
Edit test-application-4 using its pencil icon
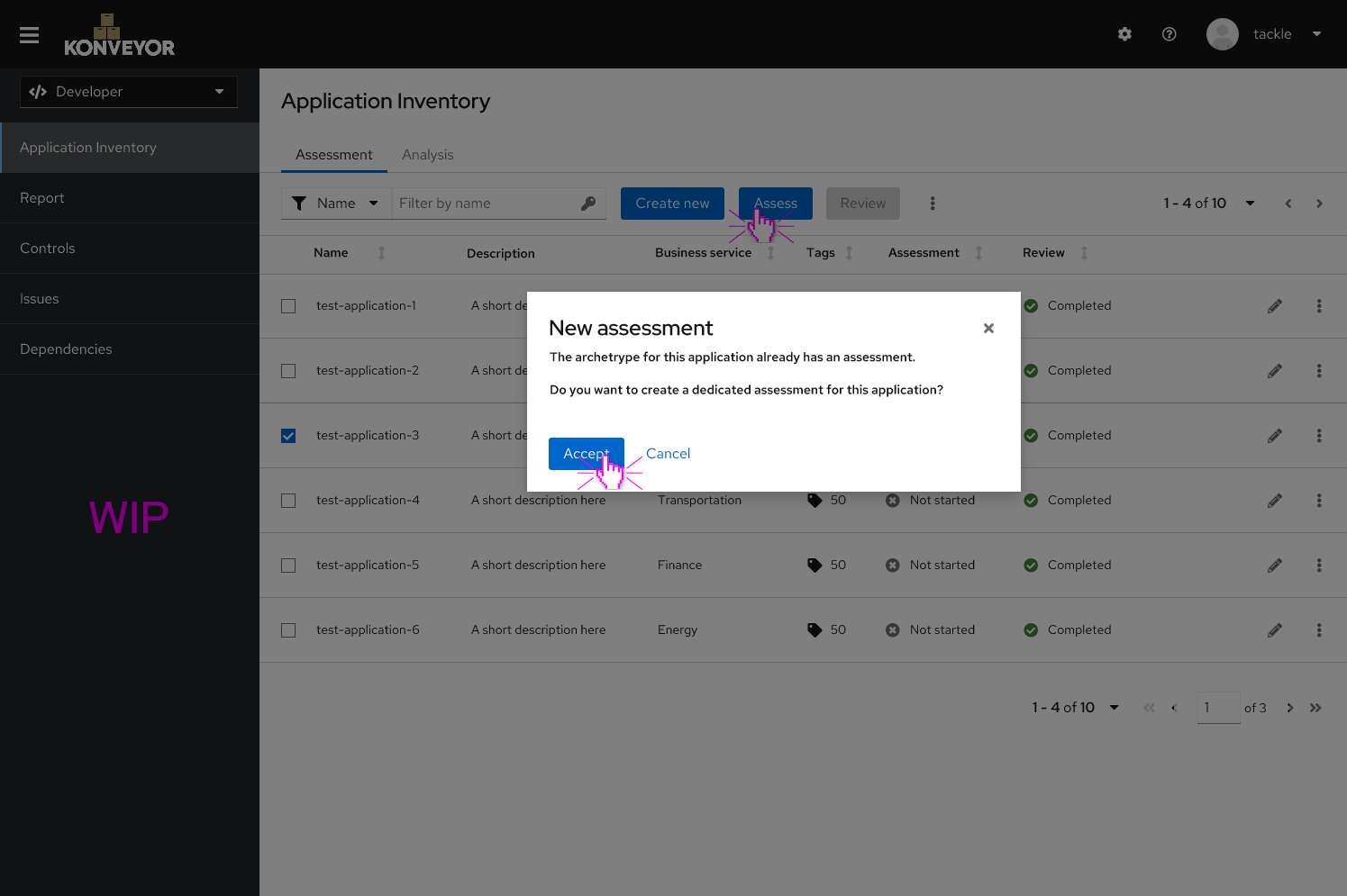(1274, 500)
